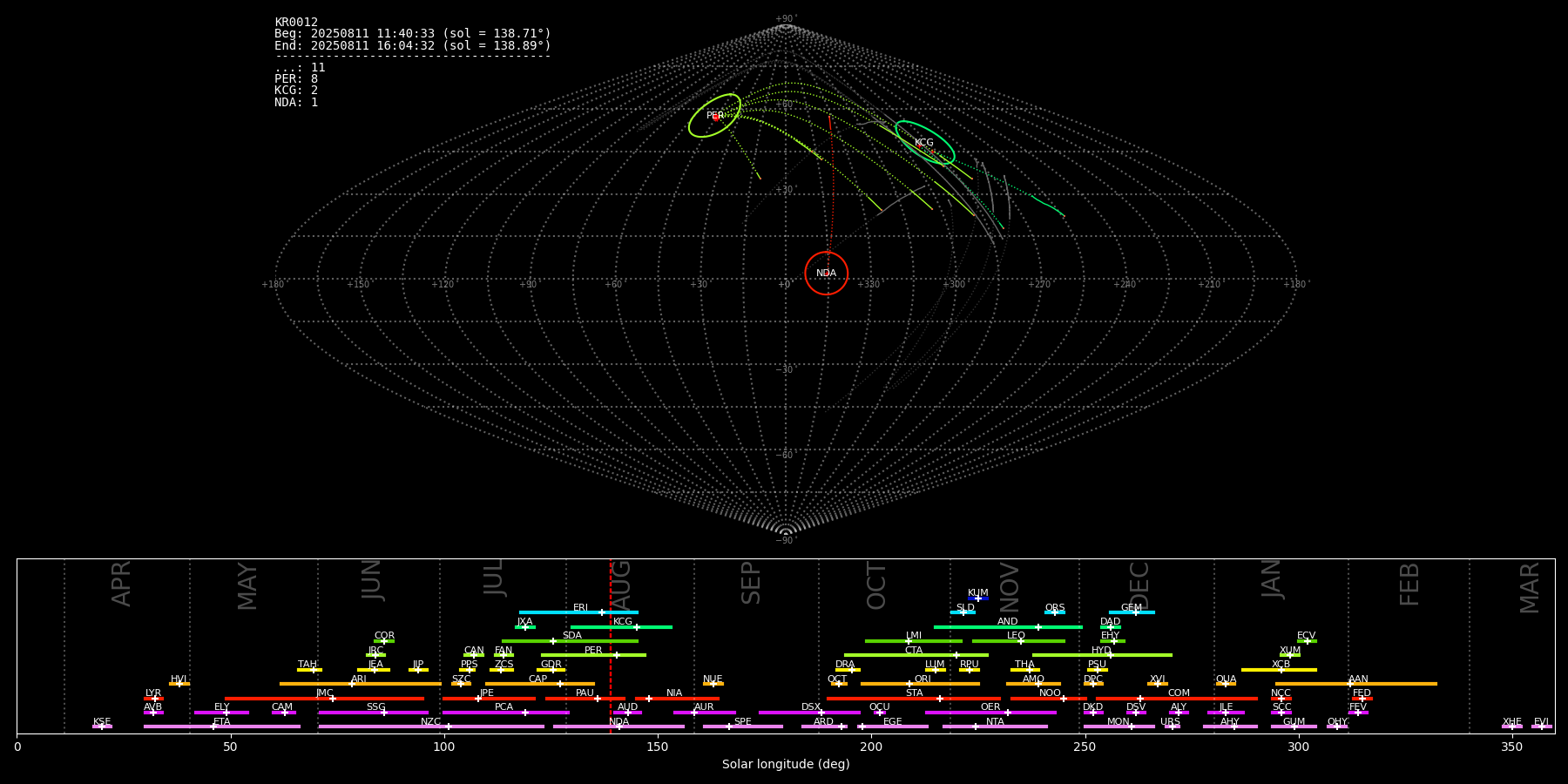Click the cyan ERI shower bar
The width and height of the screenshot is (1568, 784).
point(578,612)
